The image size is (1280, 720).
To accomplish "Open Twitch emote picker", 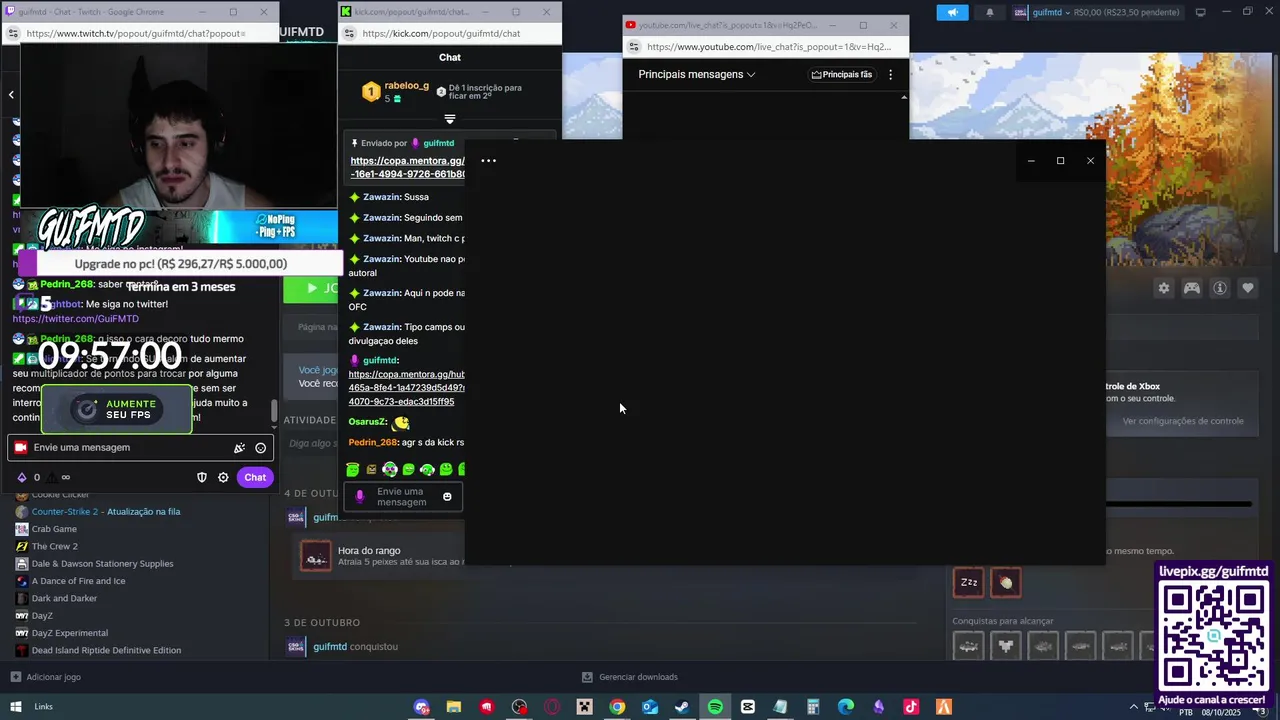I will coord(261,448).
